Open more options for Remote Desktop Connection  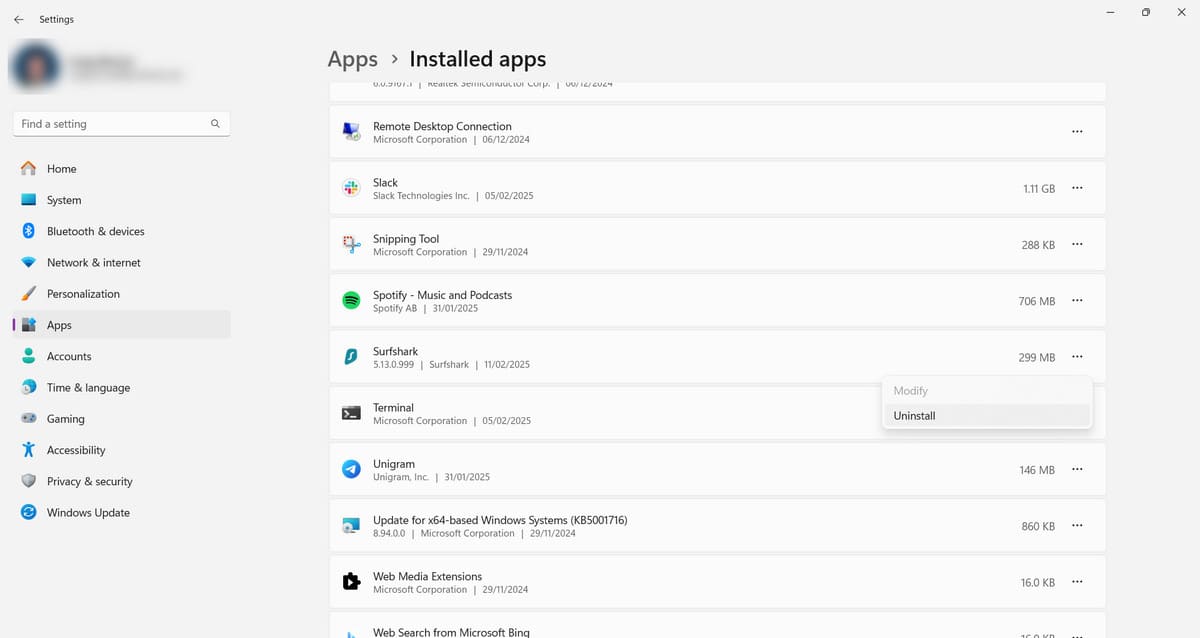coord(1077,132)
